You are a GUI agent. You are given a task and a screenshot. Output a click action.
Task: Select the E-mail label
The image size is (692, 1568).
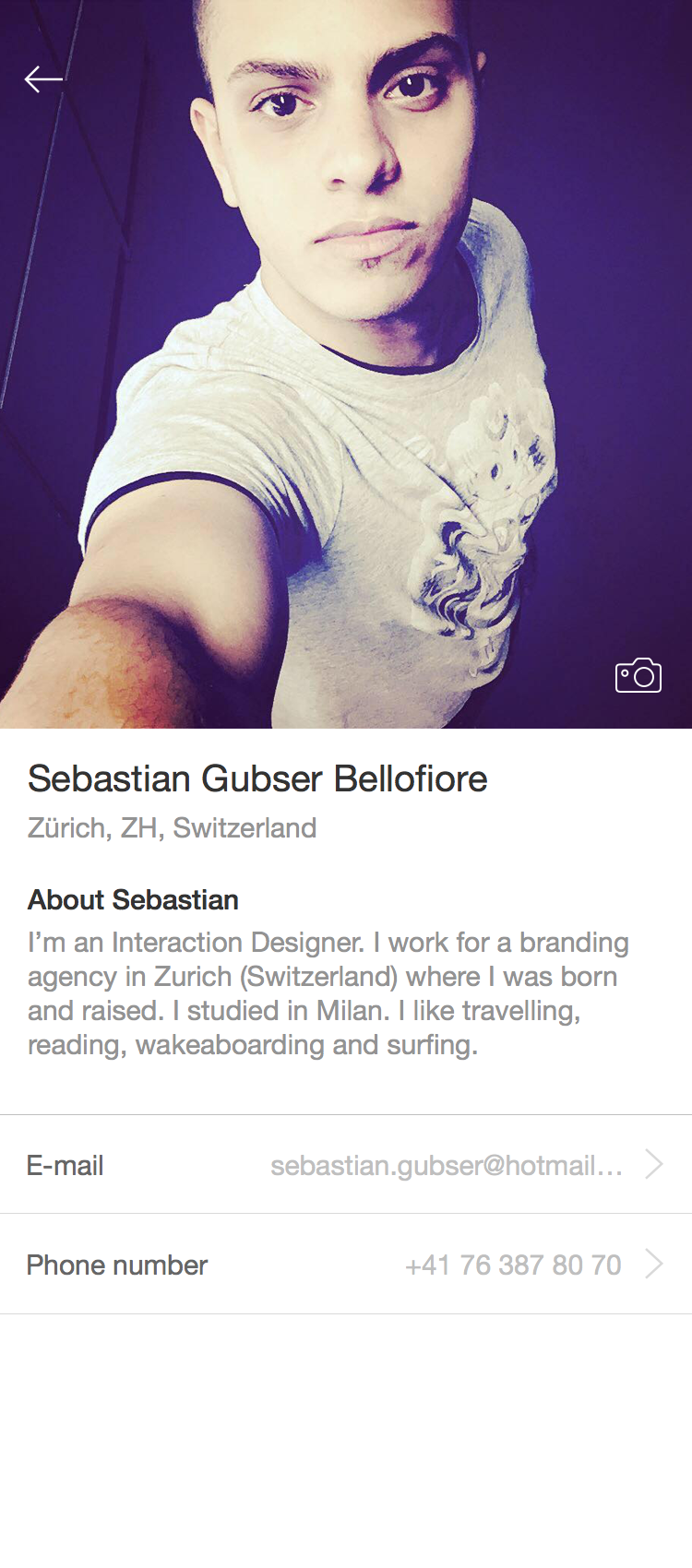pyautogui.click(x=65, y=1166)
